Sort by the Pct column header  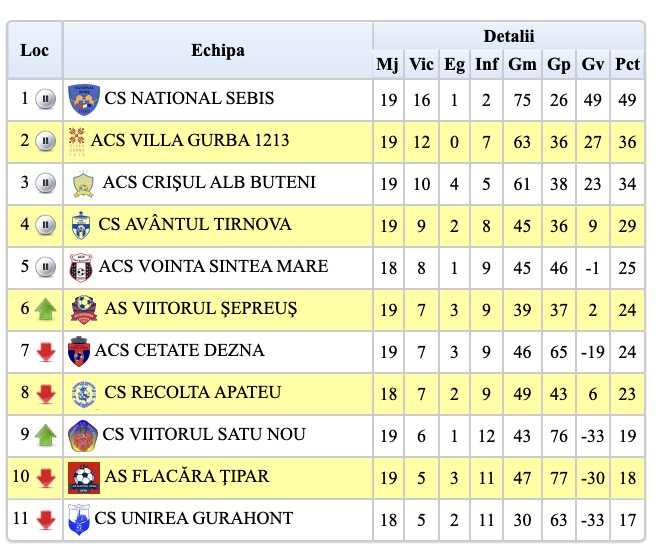pyautogui.click(x=627, y=65)
